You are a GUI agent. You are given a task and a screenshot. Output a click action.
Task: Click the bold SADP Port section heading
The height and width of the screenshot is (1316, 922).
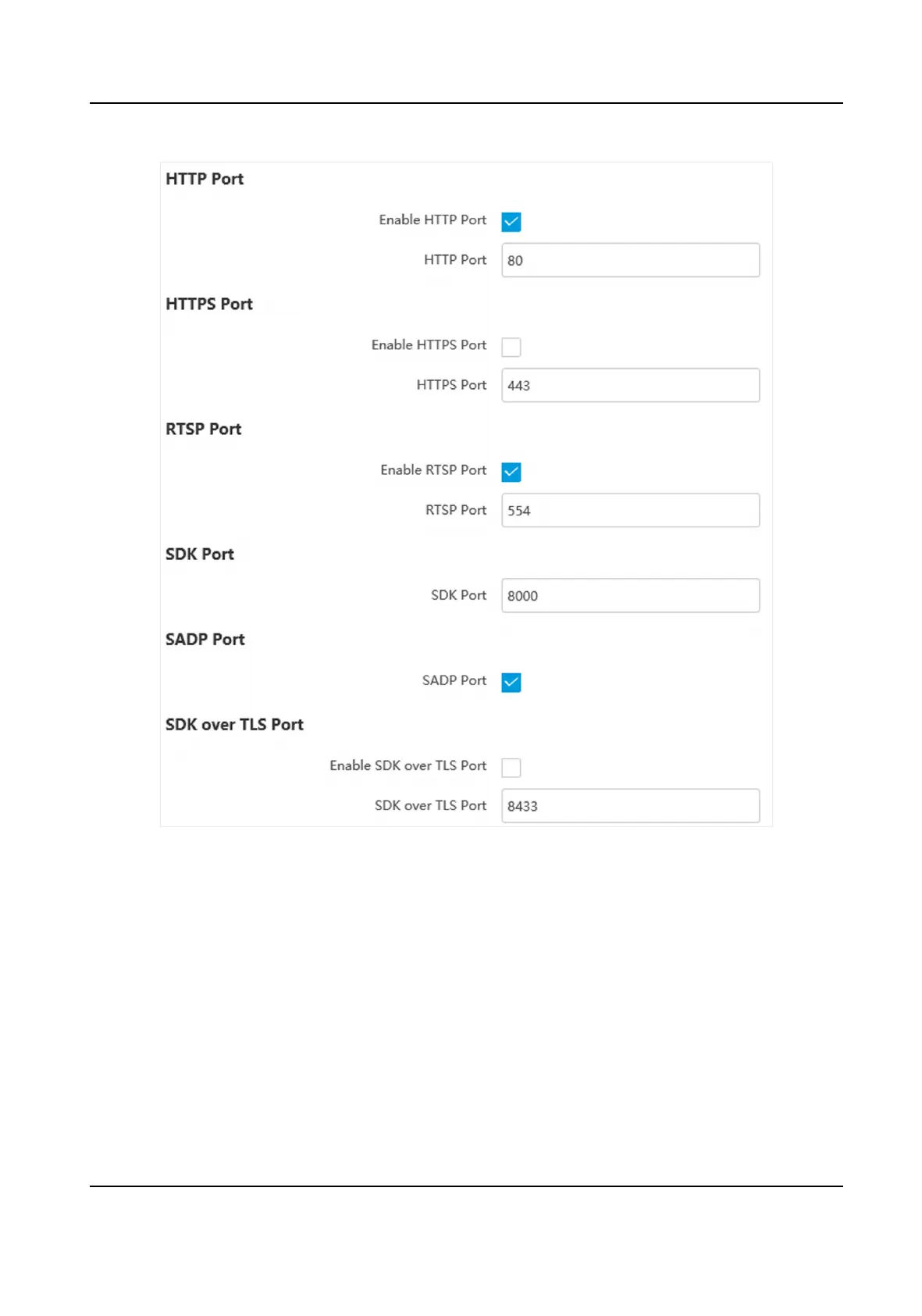pos(205,639)
